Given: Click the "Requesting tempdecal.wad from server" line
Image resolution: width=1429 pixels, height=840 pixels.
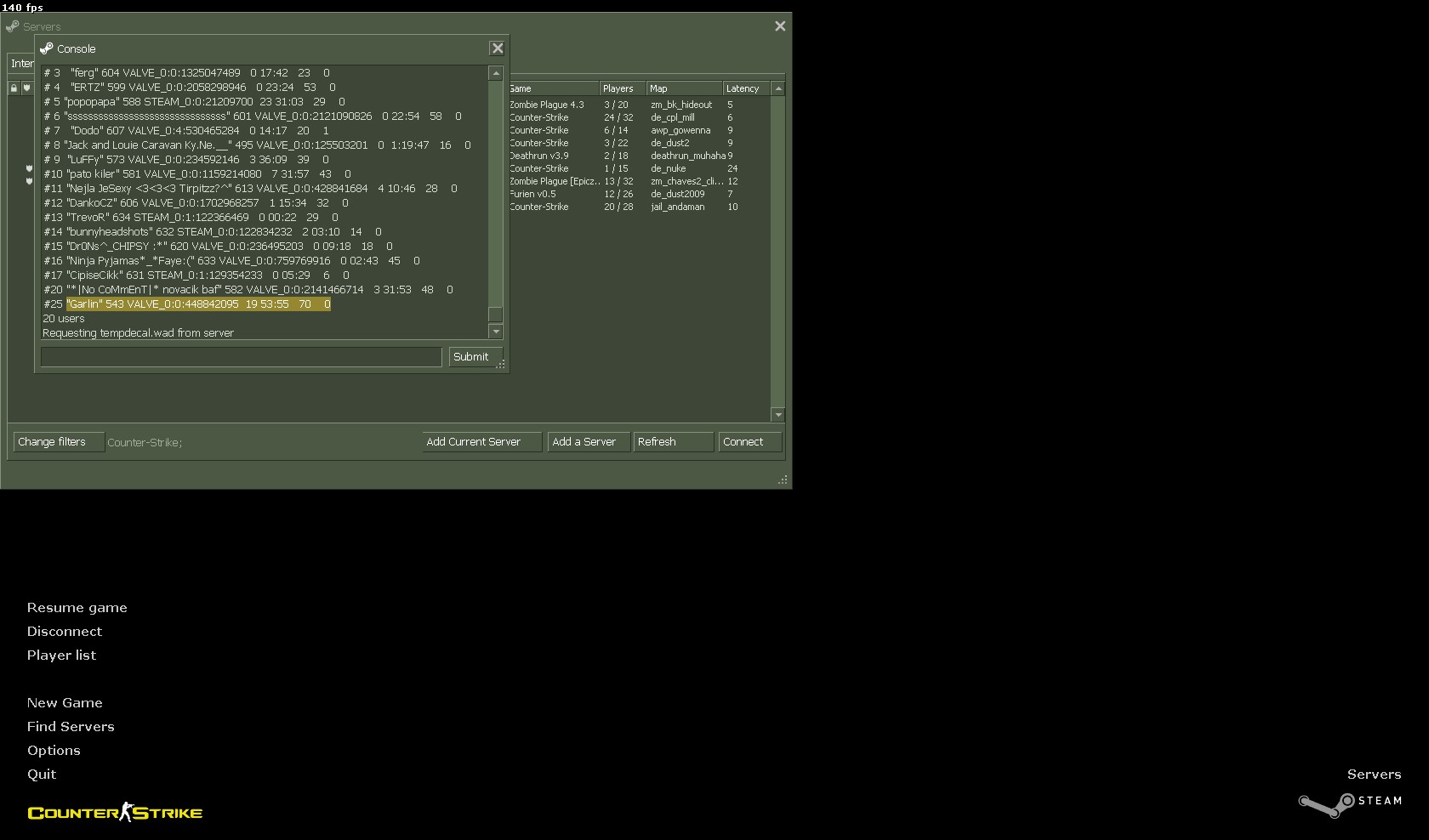Looking at the screenshot, I should click(138, 333).
